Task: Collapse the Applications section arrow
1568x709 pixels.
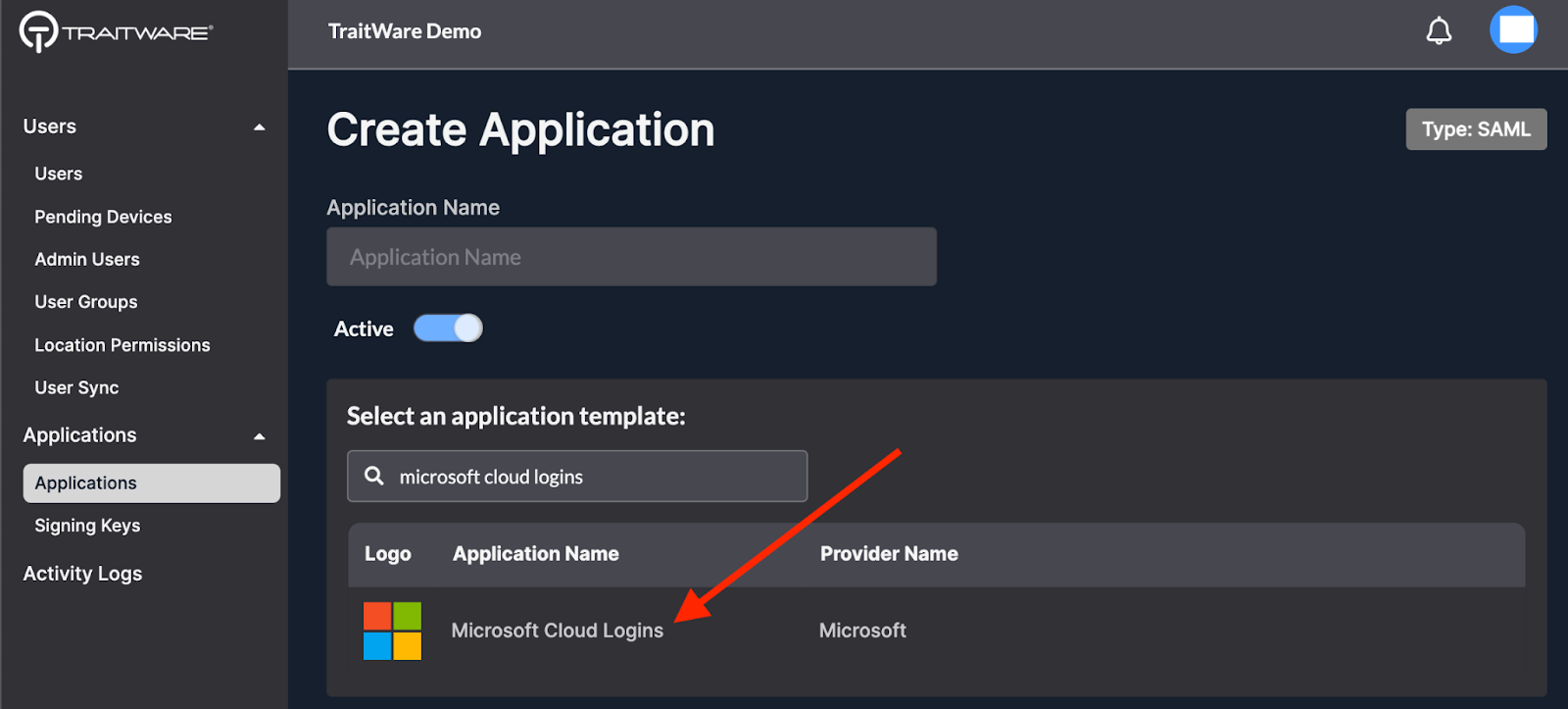Action: tap(260, 436)
